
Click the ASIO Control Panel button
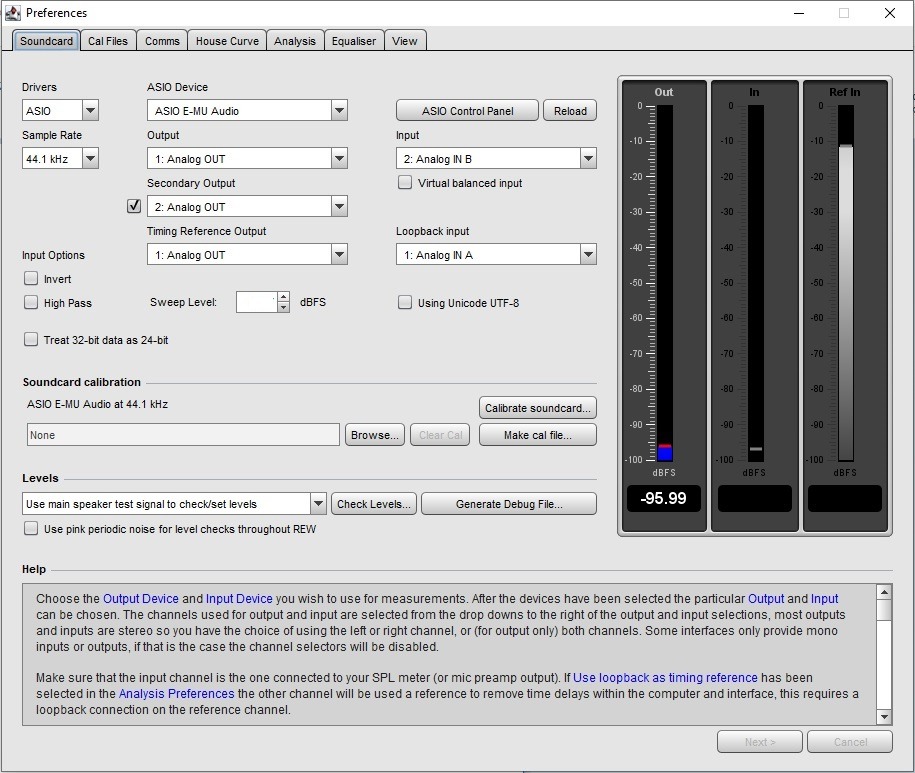[x=467, y=110]
